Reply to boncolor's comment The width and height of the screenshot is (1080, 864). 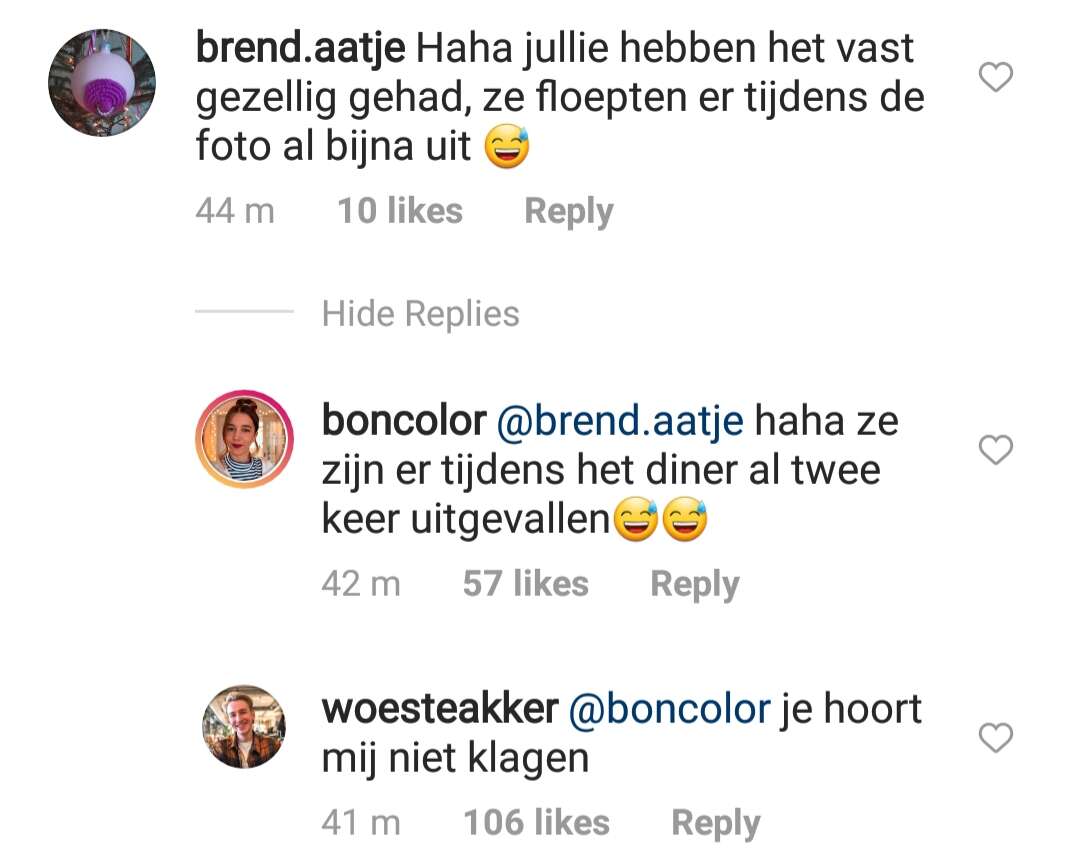pos(694,584)
